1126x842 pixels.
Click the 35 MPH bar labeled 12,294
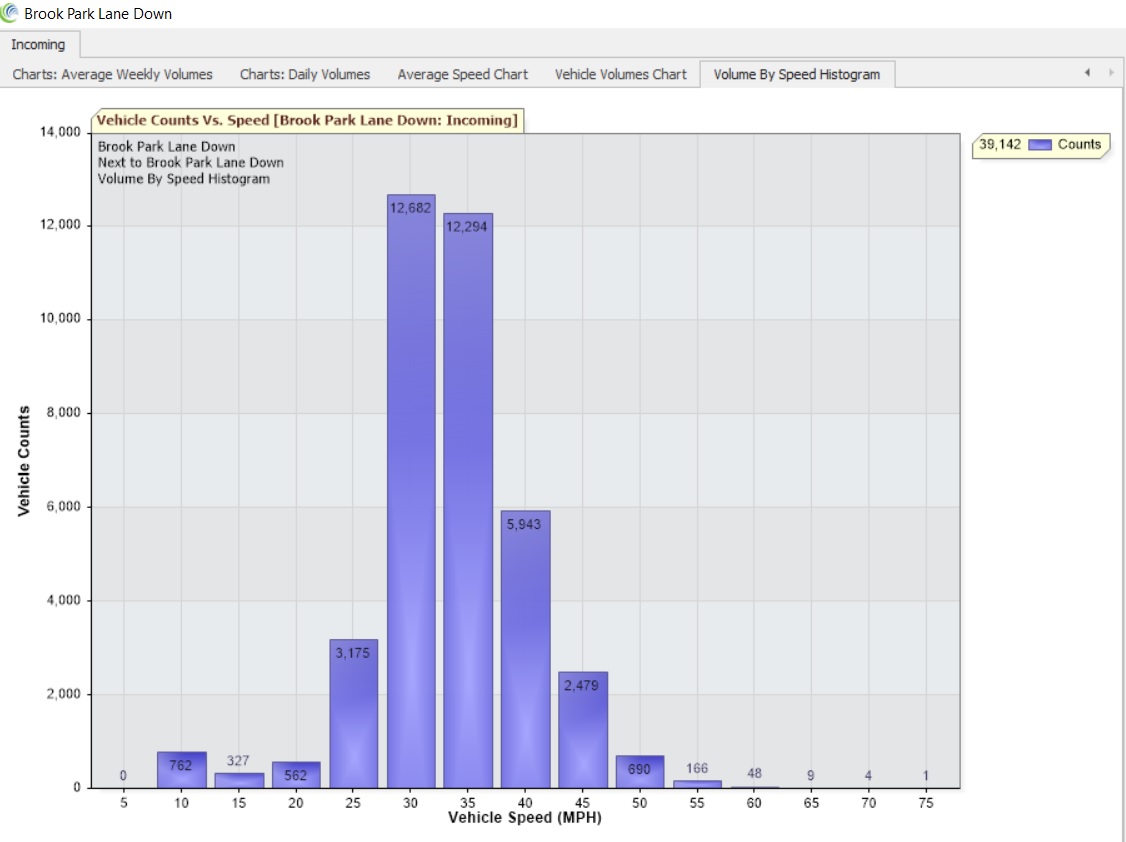pos(467,500)
